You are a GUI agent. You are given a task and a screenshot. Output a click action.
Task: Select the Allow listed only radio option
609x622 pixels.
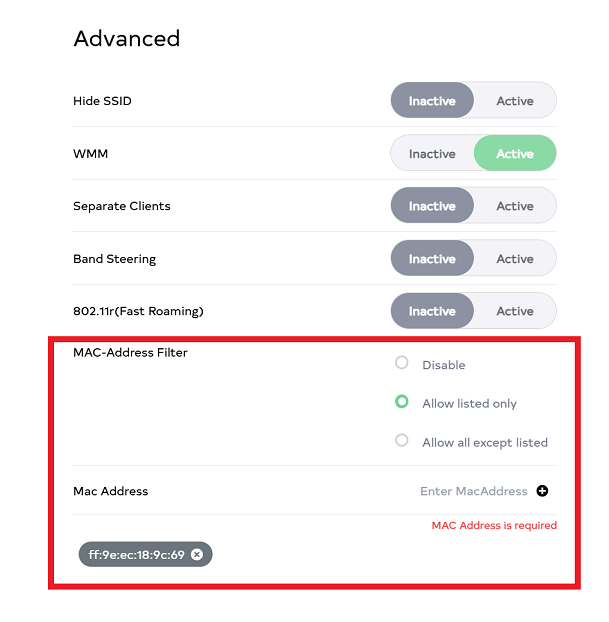point(402,402)
